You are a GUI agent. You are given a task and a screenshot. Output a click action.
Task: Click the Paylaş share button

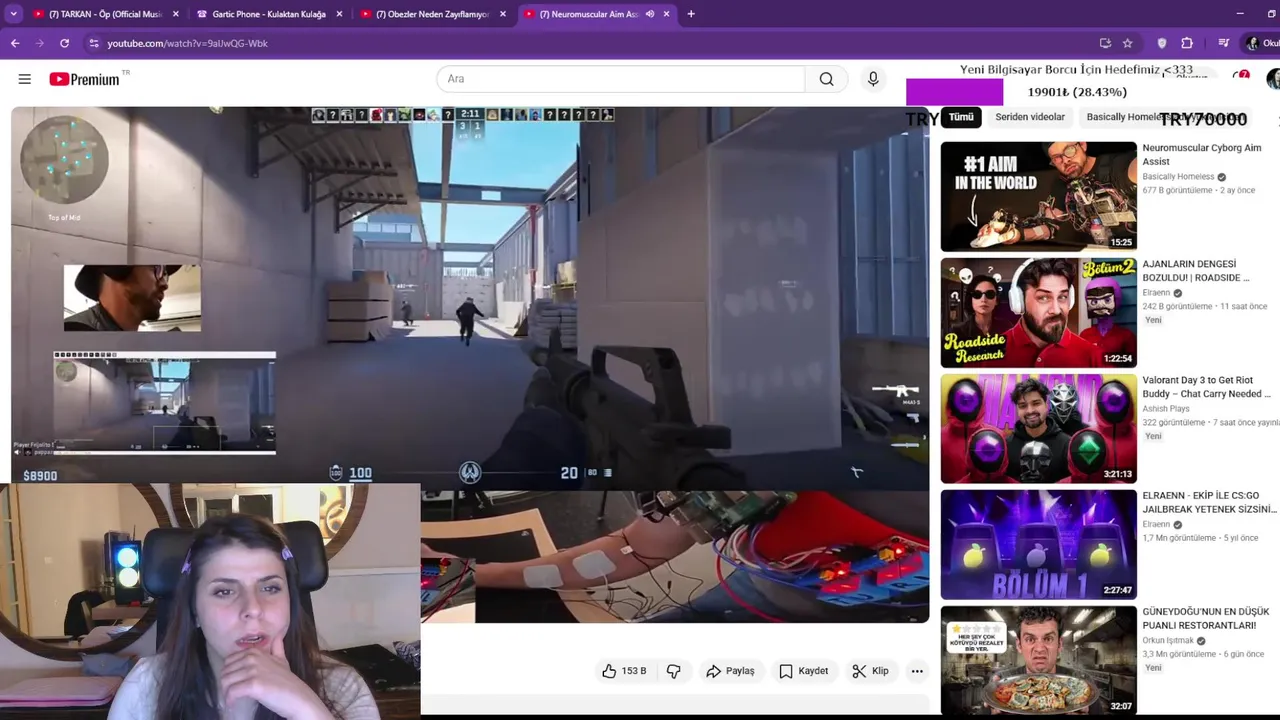click(730, 671)
